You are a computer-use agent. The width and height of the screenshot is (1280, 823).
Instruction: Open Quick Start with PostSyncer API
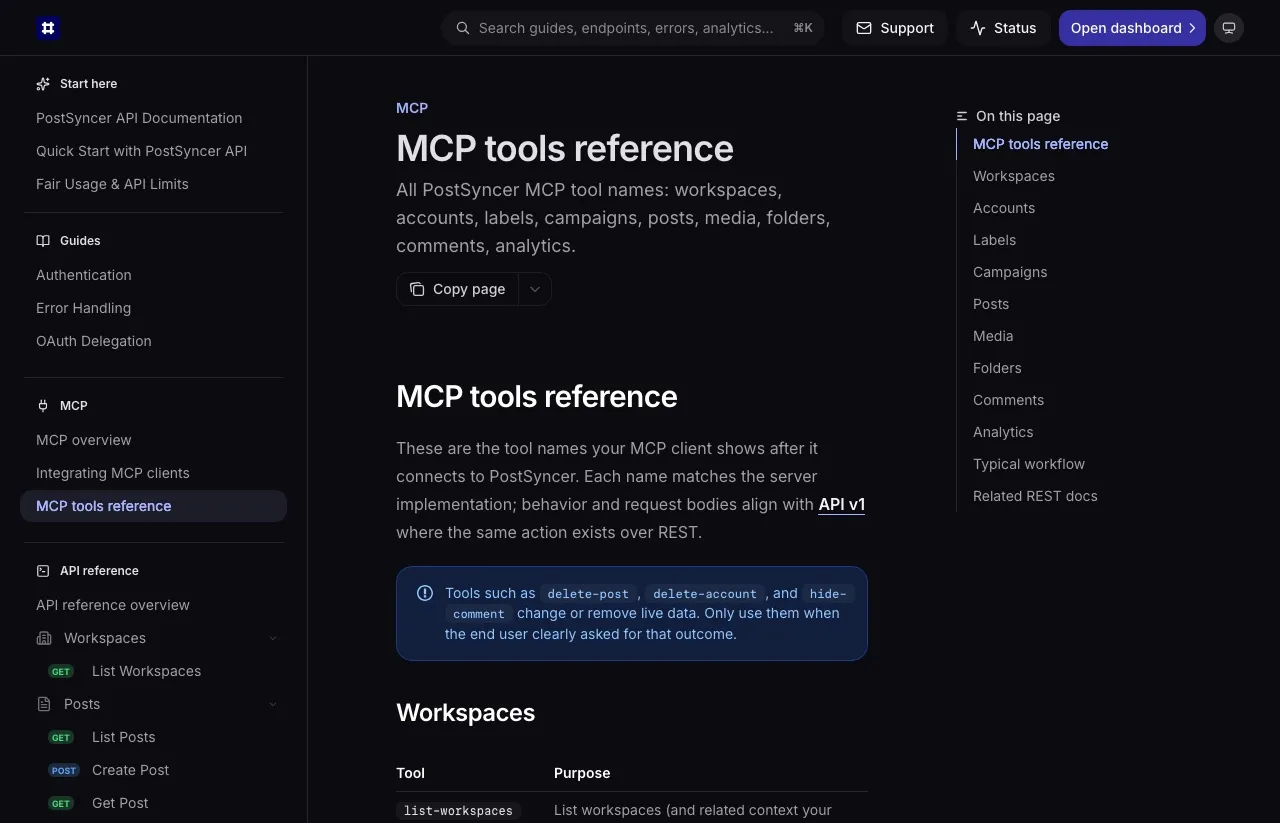point(141,151)
